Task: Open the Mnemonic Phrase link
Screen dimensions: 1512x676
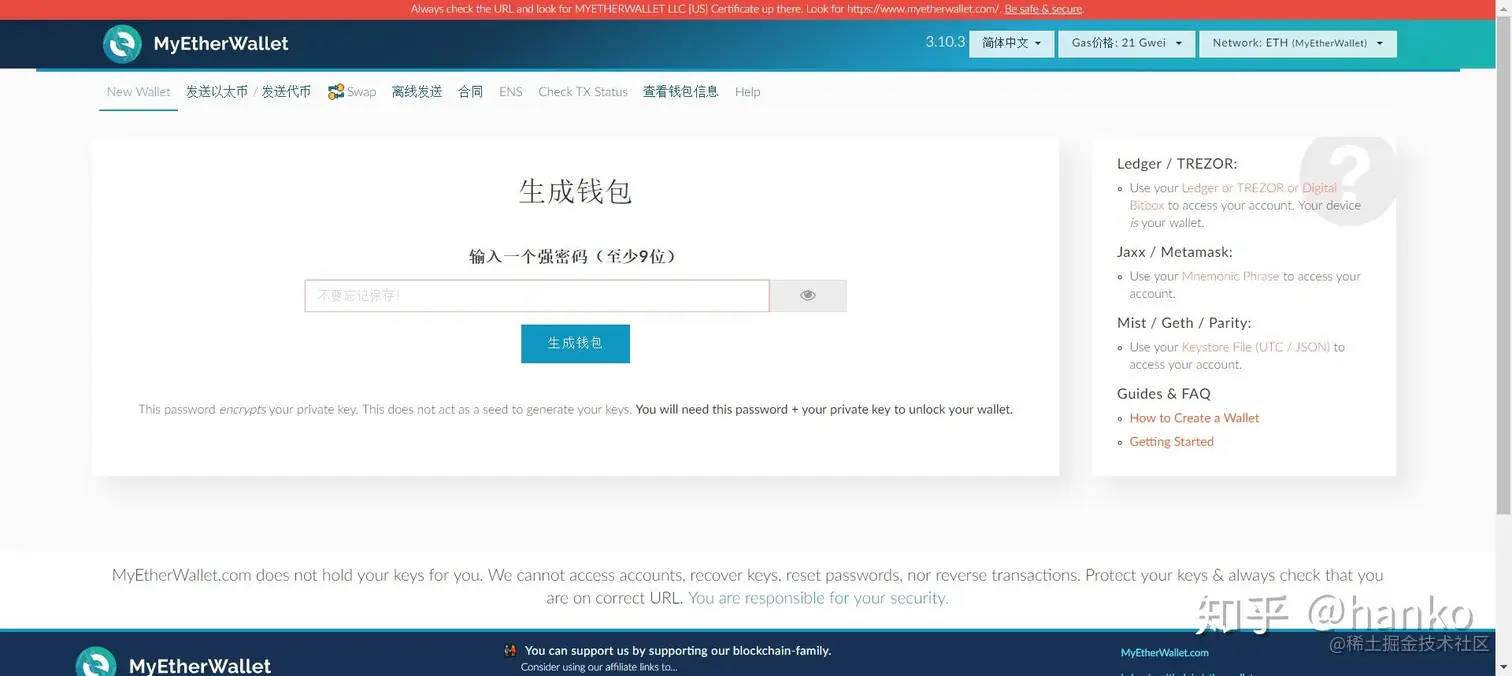Action: pyautogui.click(x=1230, y=276)
